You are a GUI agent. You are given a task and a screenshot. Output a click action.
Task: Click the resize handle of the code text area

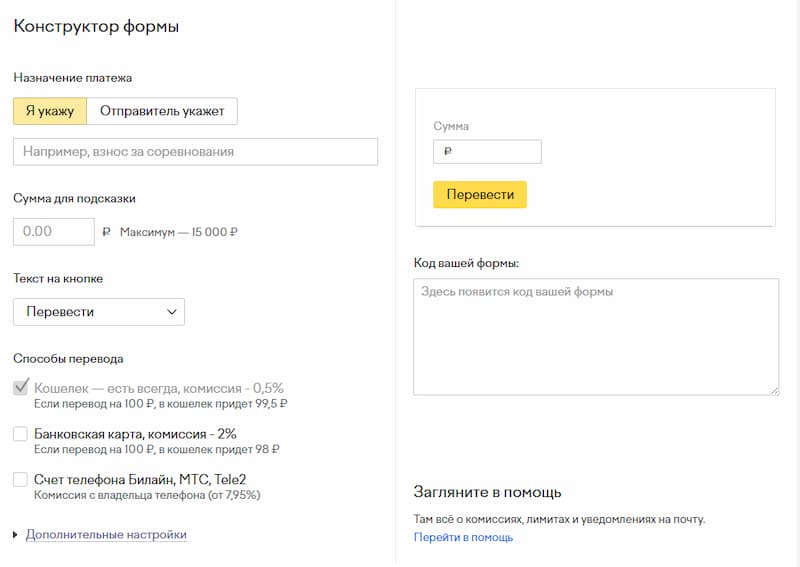(774, 390)
